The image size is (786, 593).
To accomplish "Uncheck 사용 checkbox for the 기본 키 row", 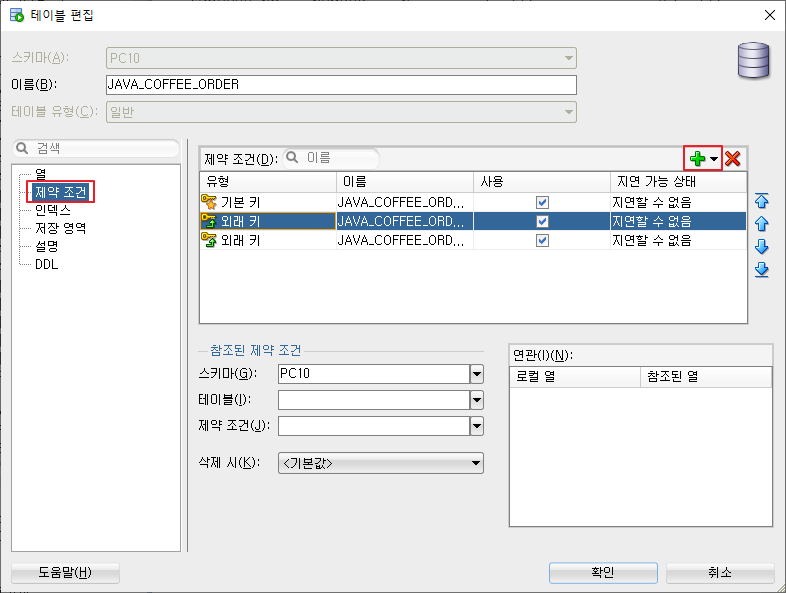I will click(x=542, y=203).
